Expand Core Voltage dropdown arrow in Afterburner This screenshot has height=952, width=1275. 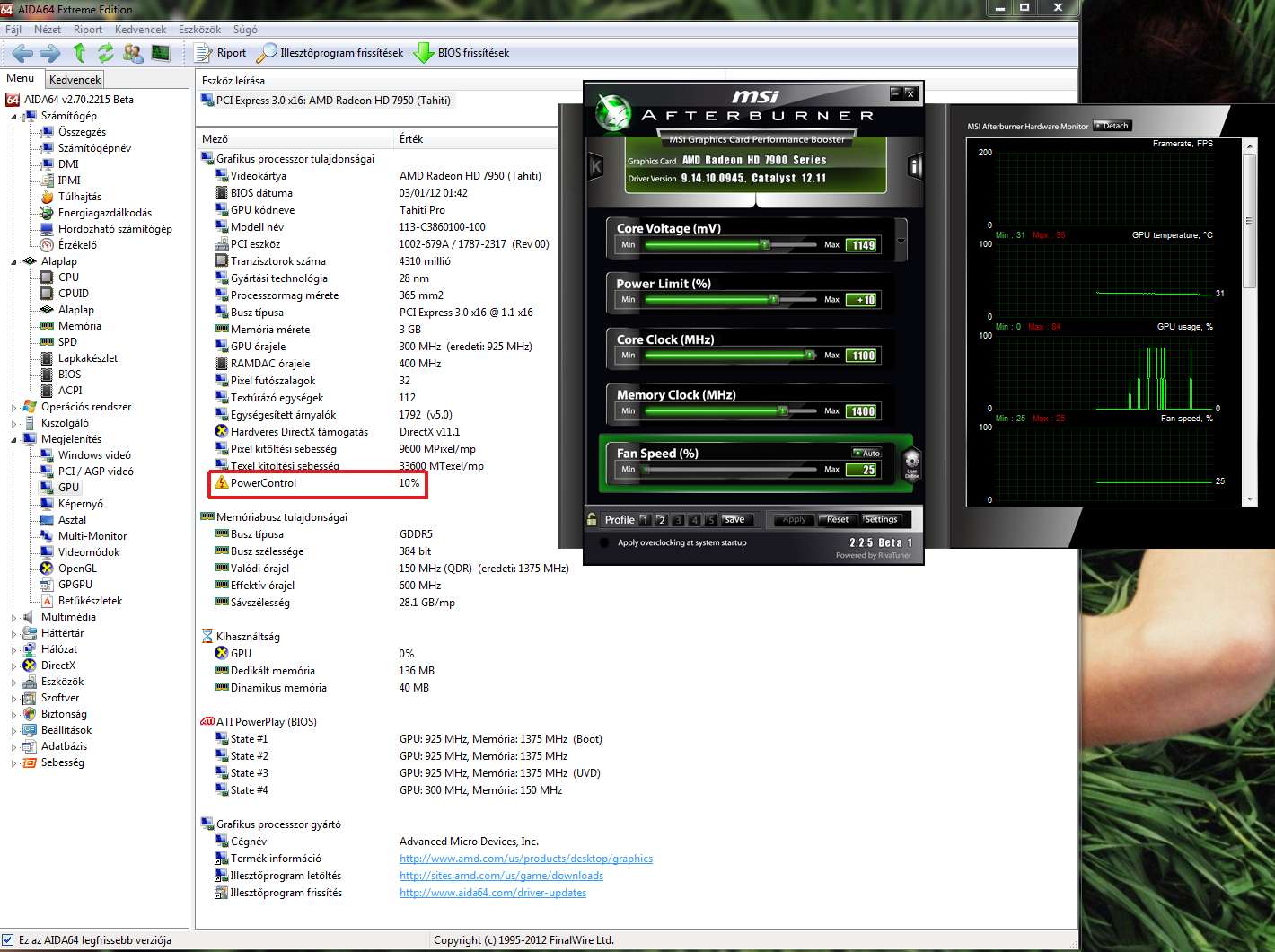(x=901, y=241)
